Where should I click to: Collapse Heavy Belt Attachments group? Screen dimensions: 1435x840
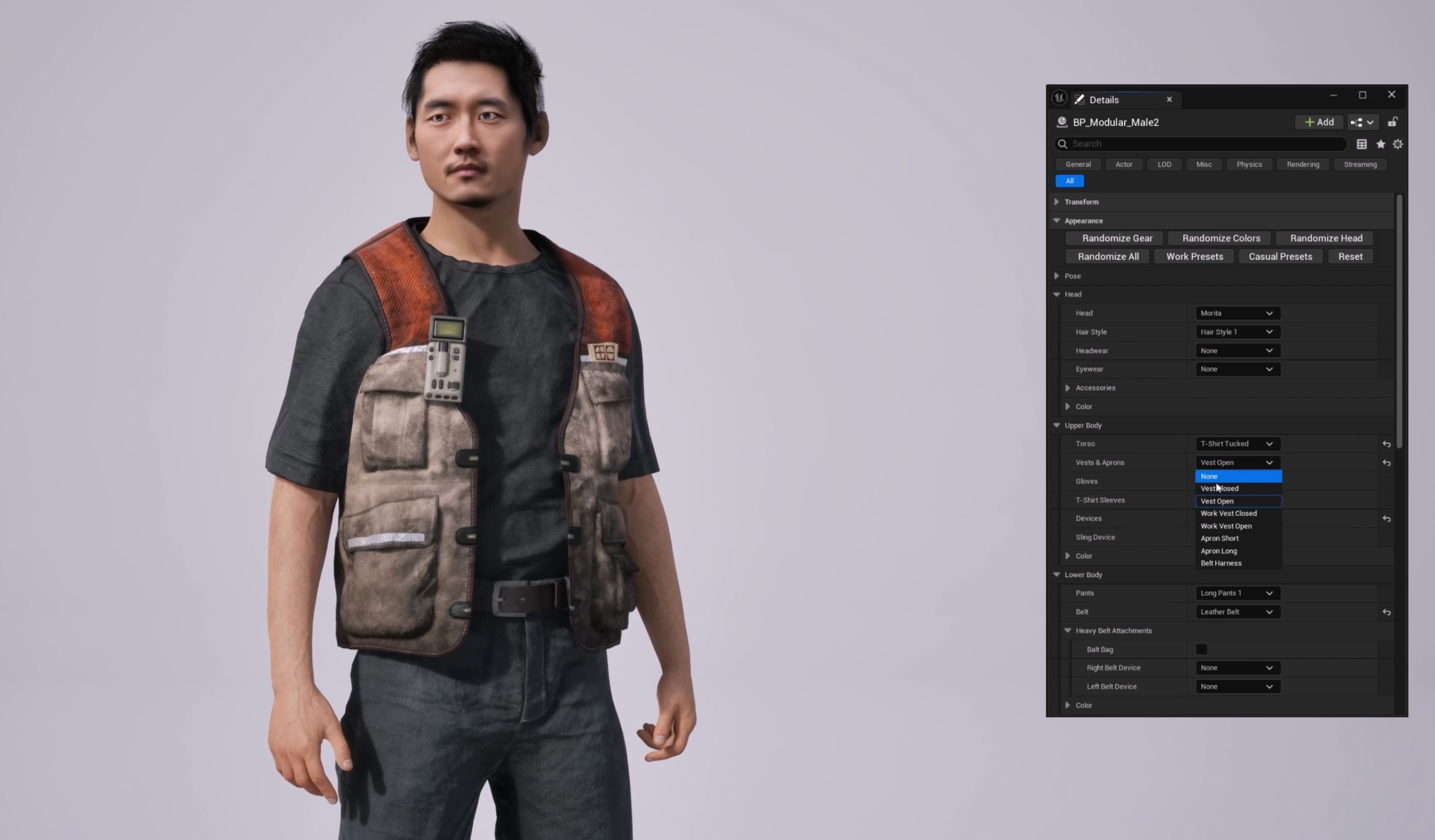tap(1067, 630)
